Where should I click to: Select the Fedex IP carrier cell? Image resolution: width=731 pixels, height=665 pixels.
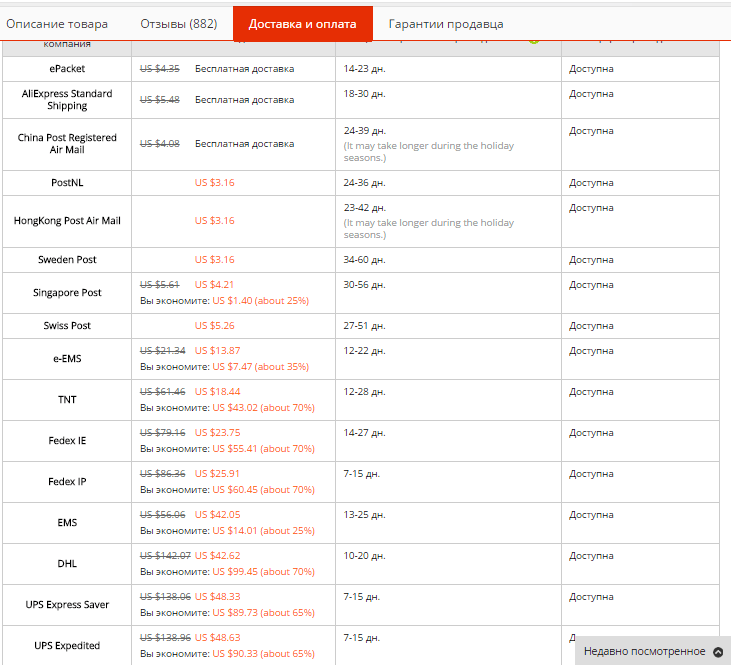point(67,482)
